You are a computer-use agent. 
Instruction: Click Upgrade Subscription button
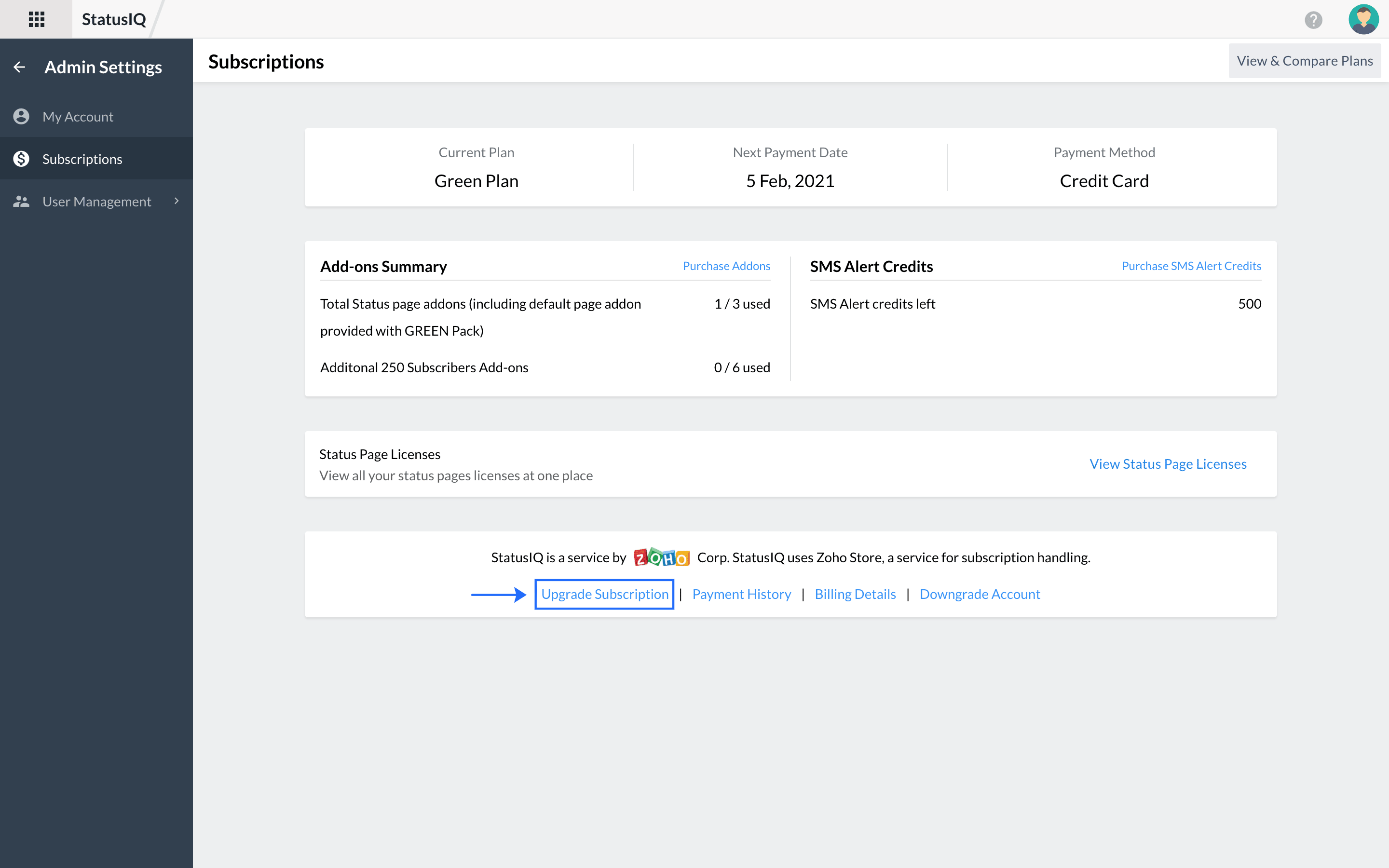pos(604,593)
